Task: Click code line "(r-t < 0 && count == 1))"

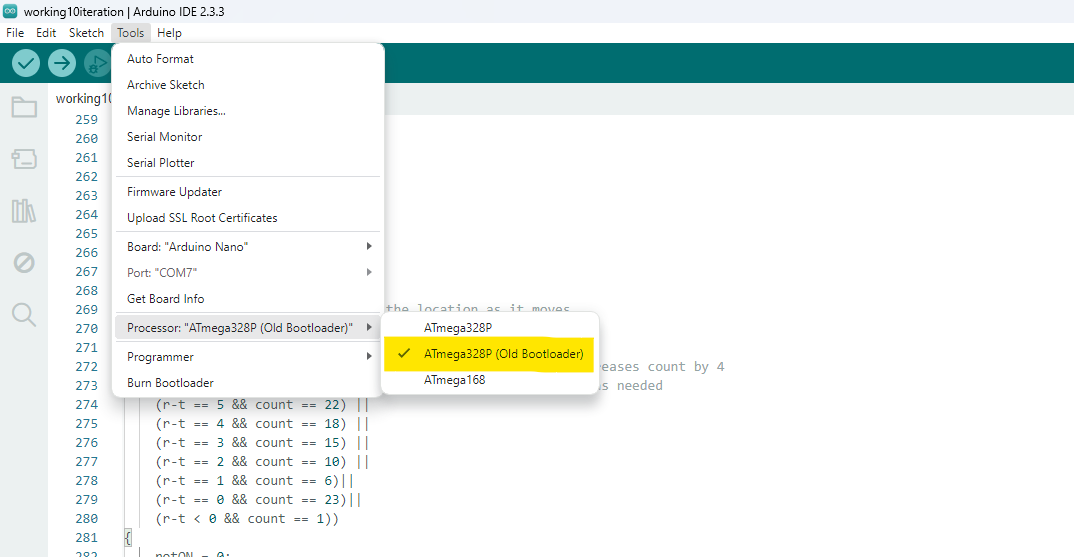Action: (x=247, y=519)
